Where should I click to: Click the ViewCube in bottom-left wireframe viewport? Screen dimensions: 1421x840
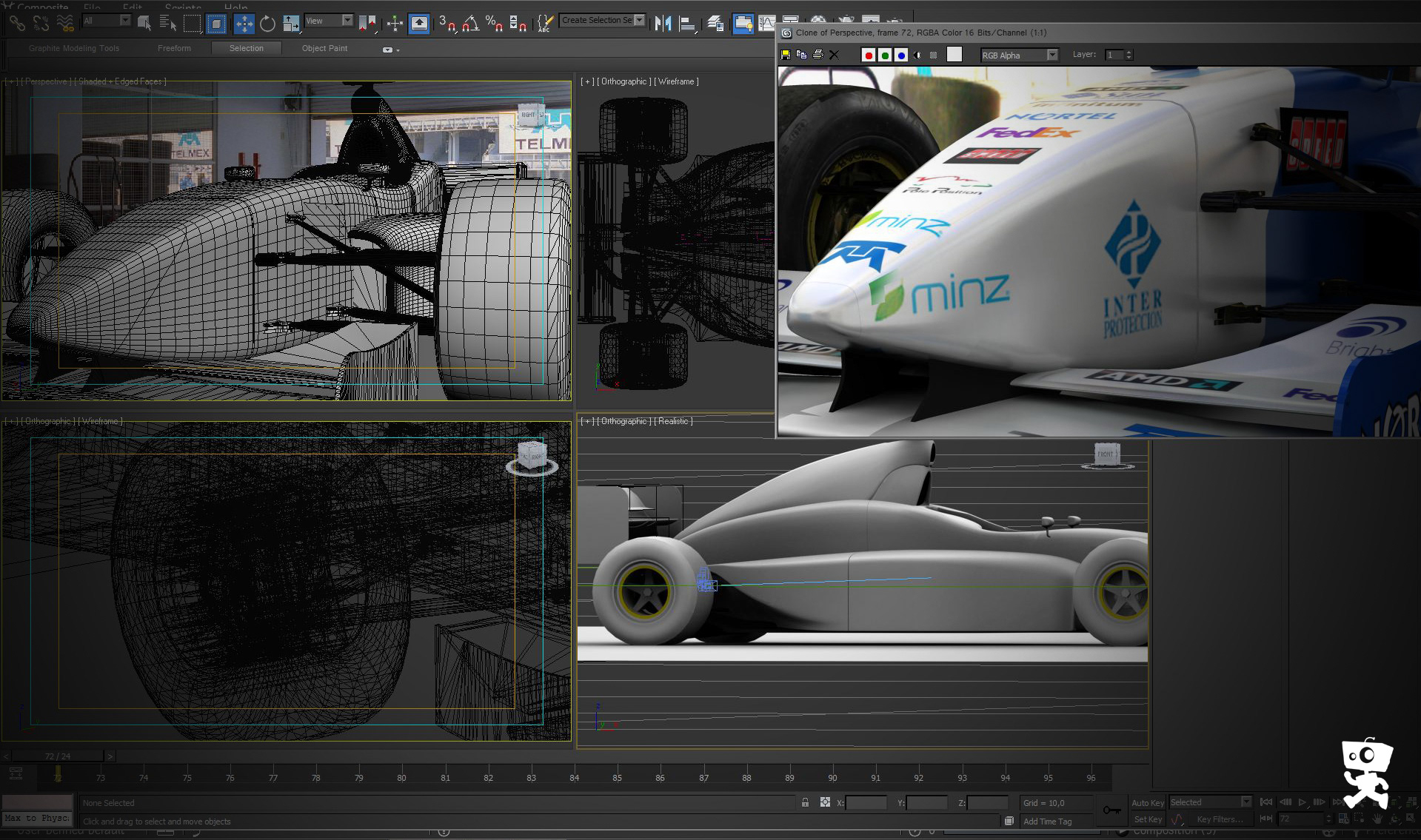(532, 457)
